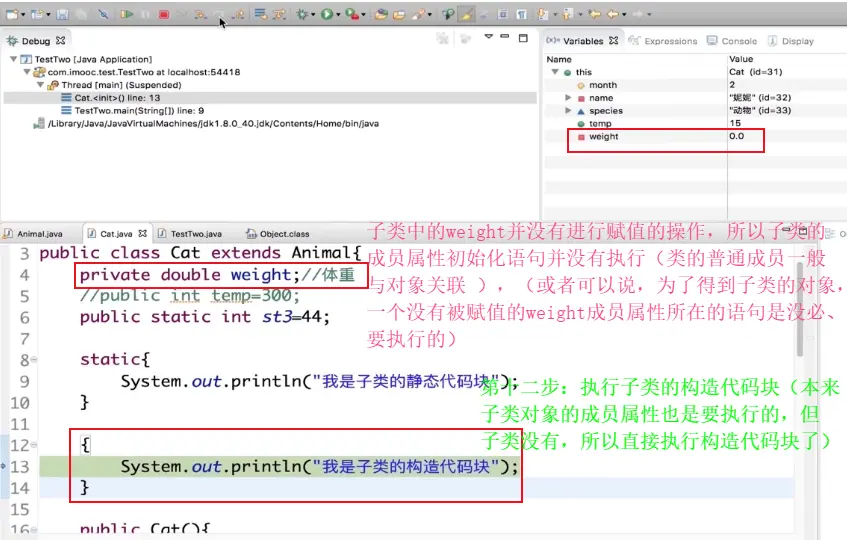Viewport: 847px width, 540px height.
Task: Expand the species variable
Action: (x=568, y=111)
